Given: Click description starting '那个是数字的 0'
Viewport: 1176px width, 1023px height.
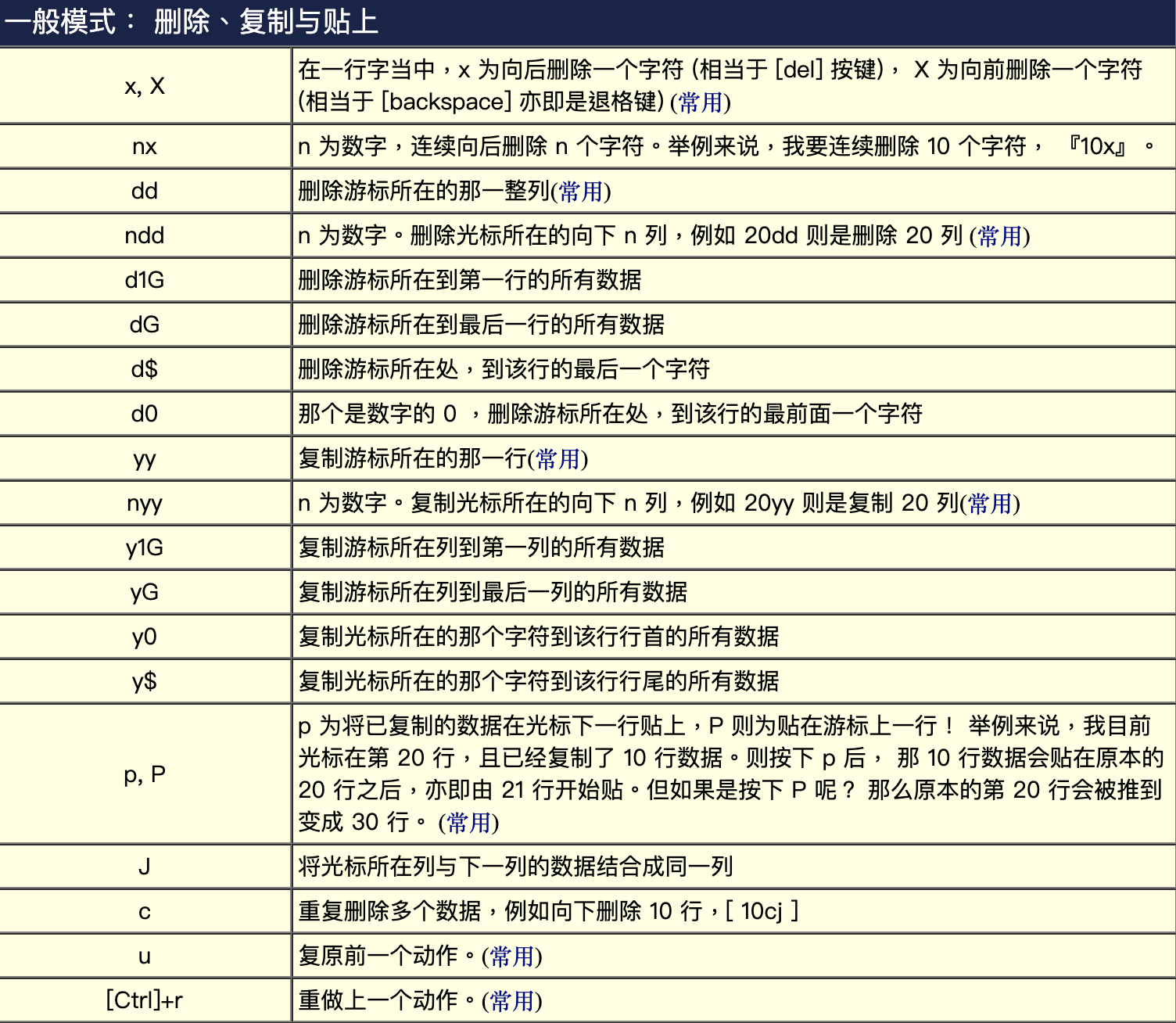Looking at the screenshot, I should tap(611, 414).
